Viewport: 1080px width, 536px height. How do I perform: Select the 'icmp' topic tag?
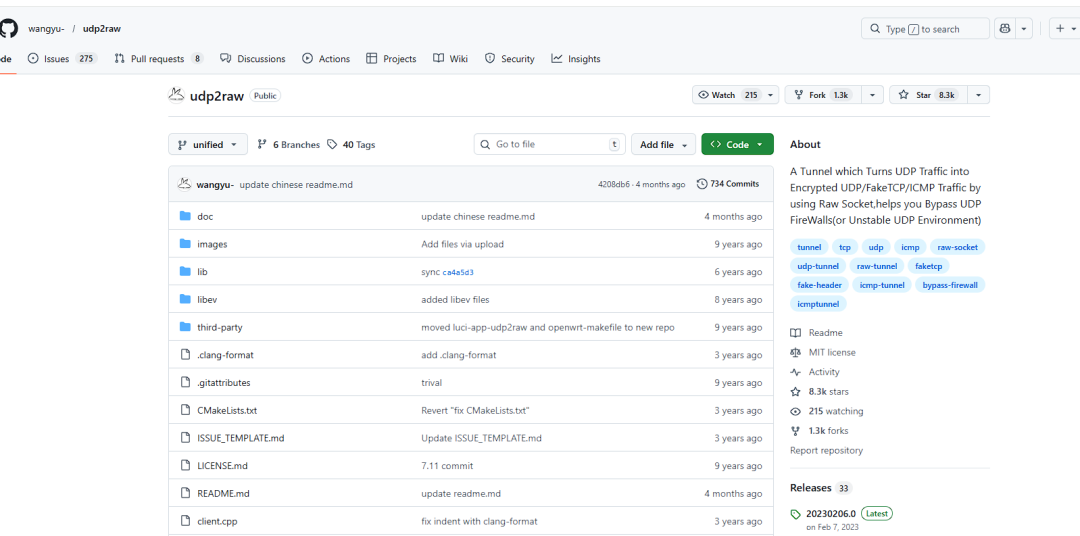pyautogui.click(x=911, y=247)
